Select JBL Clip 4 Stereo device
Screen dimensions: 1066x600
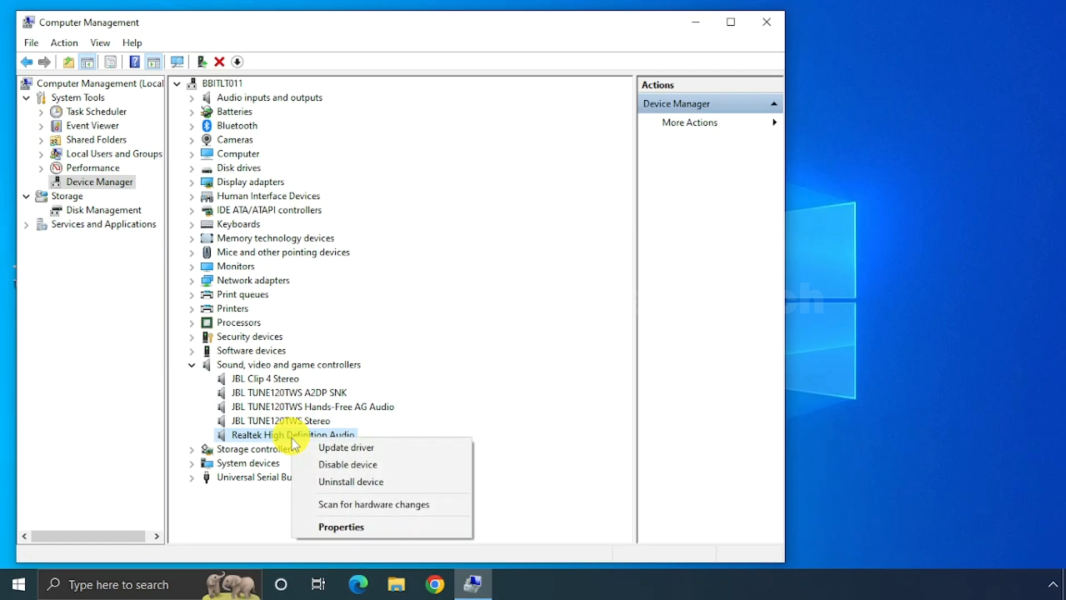[264, 379]
